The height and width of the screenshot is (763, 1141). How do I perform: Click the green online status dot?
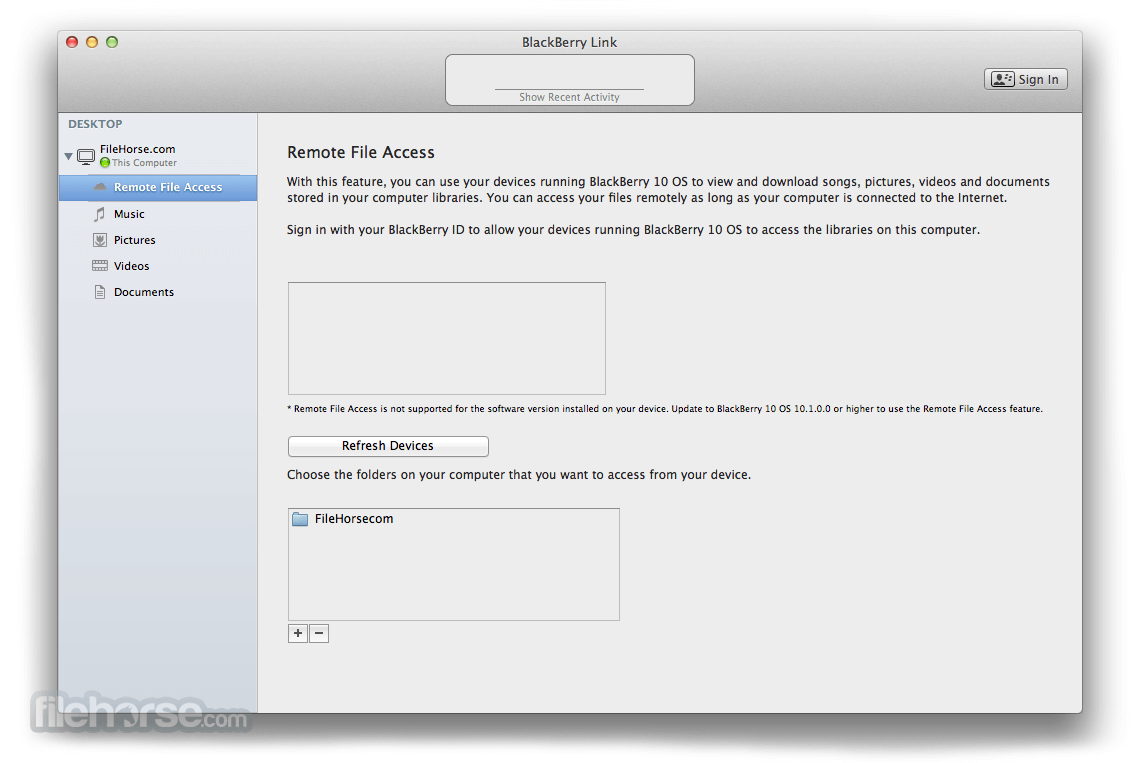point(105,163)
